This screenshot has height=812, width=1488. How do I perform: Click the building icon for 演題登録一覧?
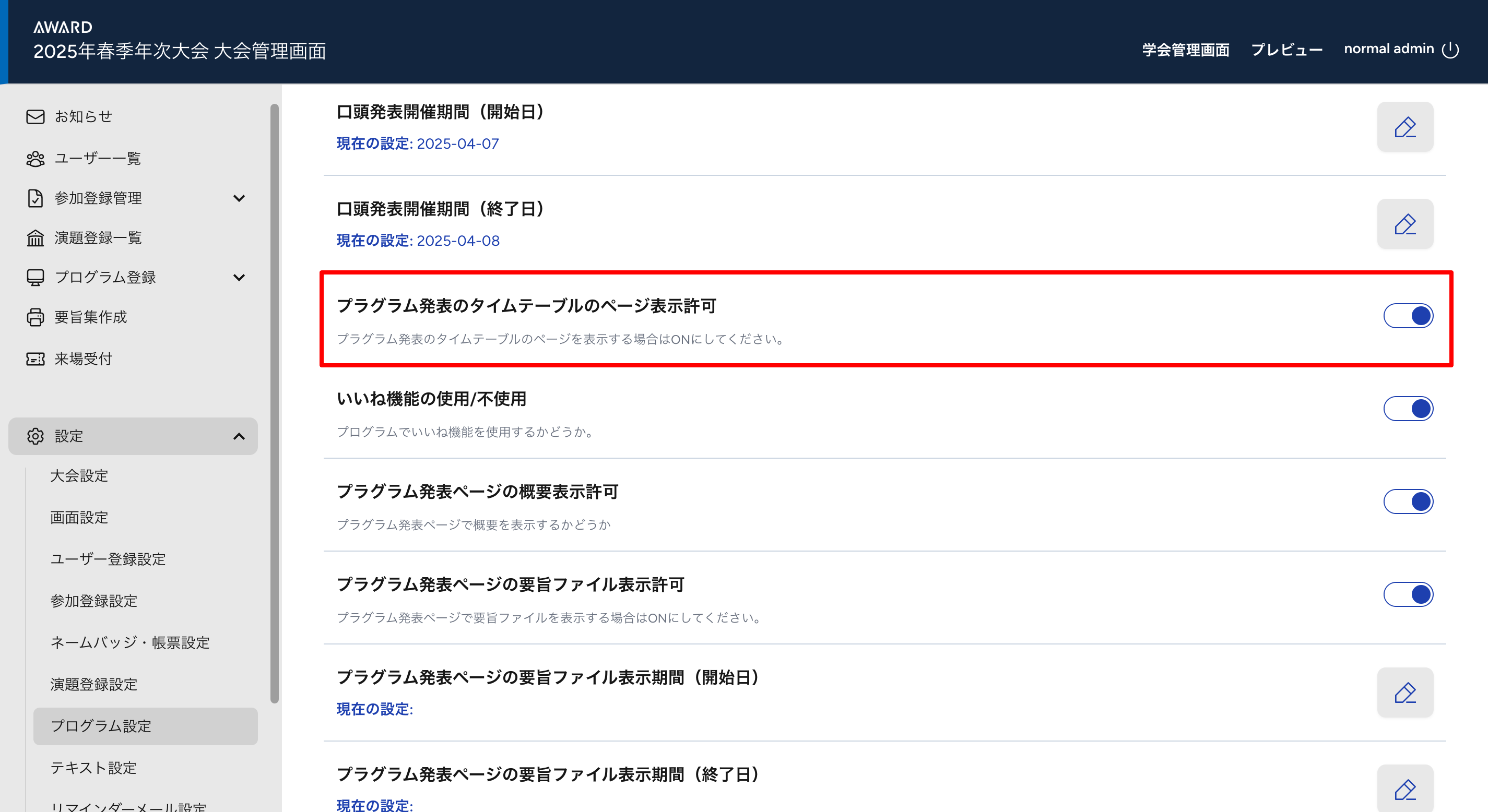coord(35,238)
